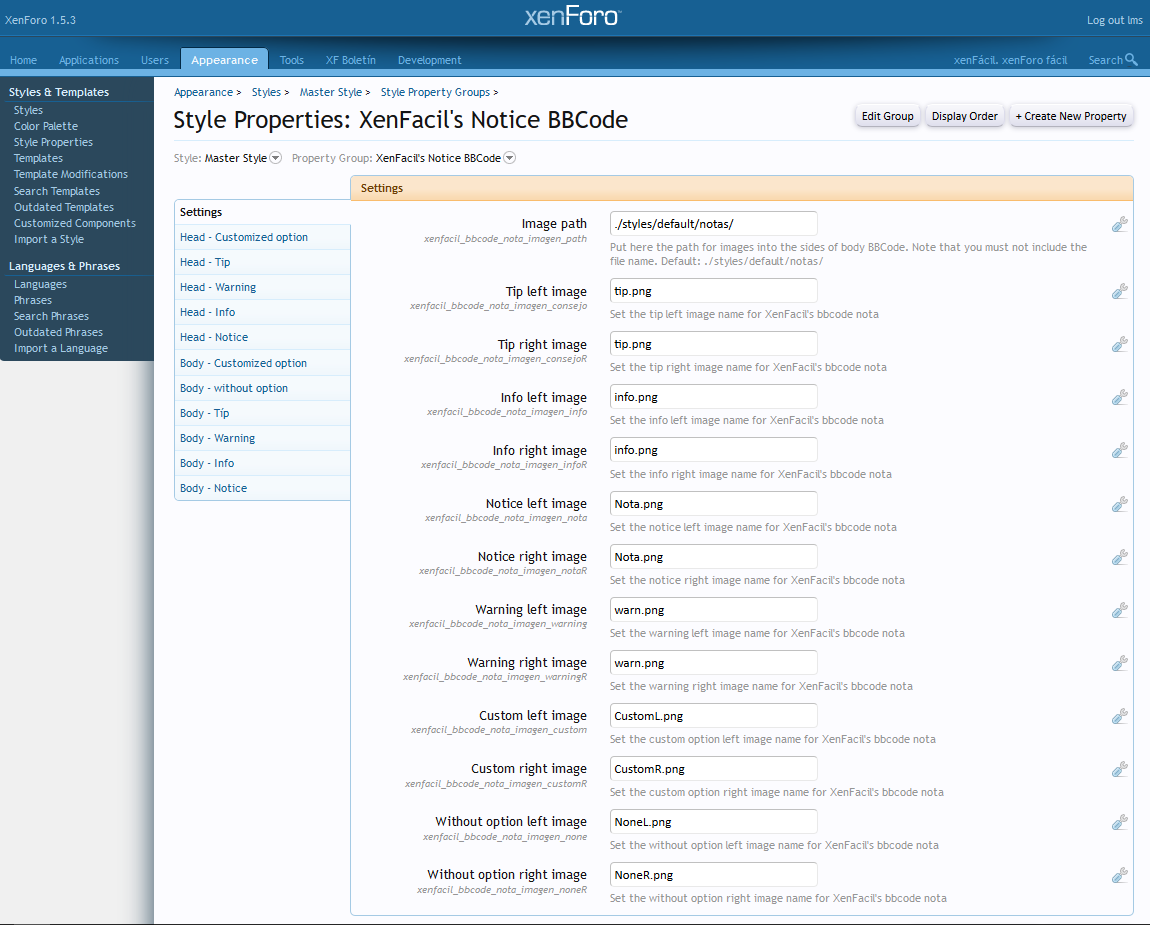Click the Display Order button
The height and width of the screenshot is (925, 1150).
(x=964, y=116)
